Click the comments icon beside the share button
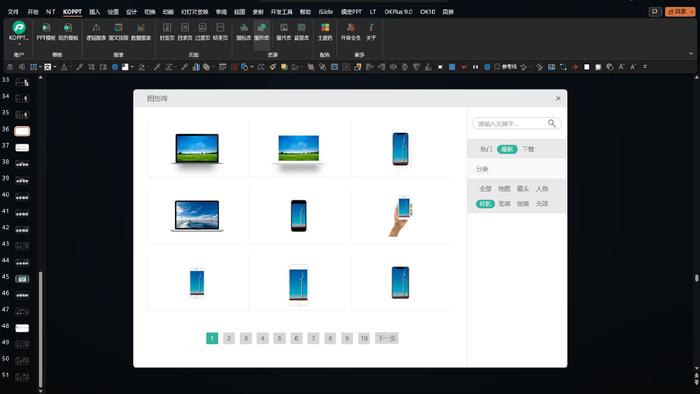700x394 pixels. click(654, 12)
